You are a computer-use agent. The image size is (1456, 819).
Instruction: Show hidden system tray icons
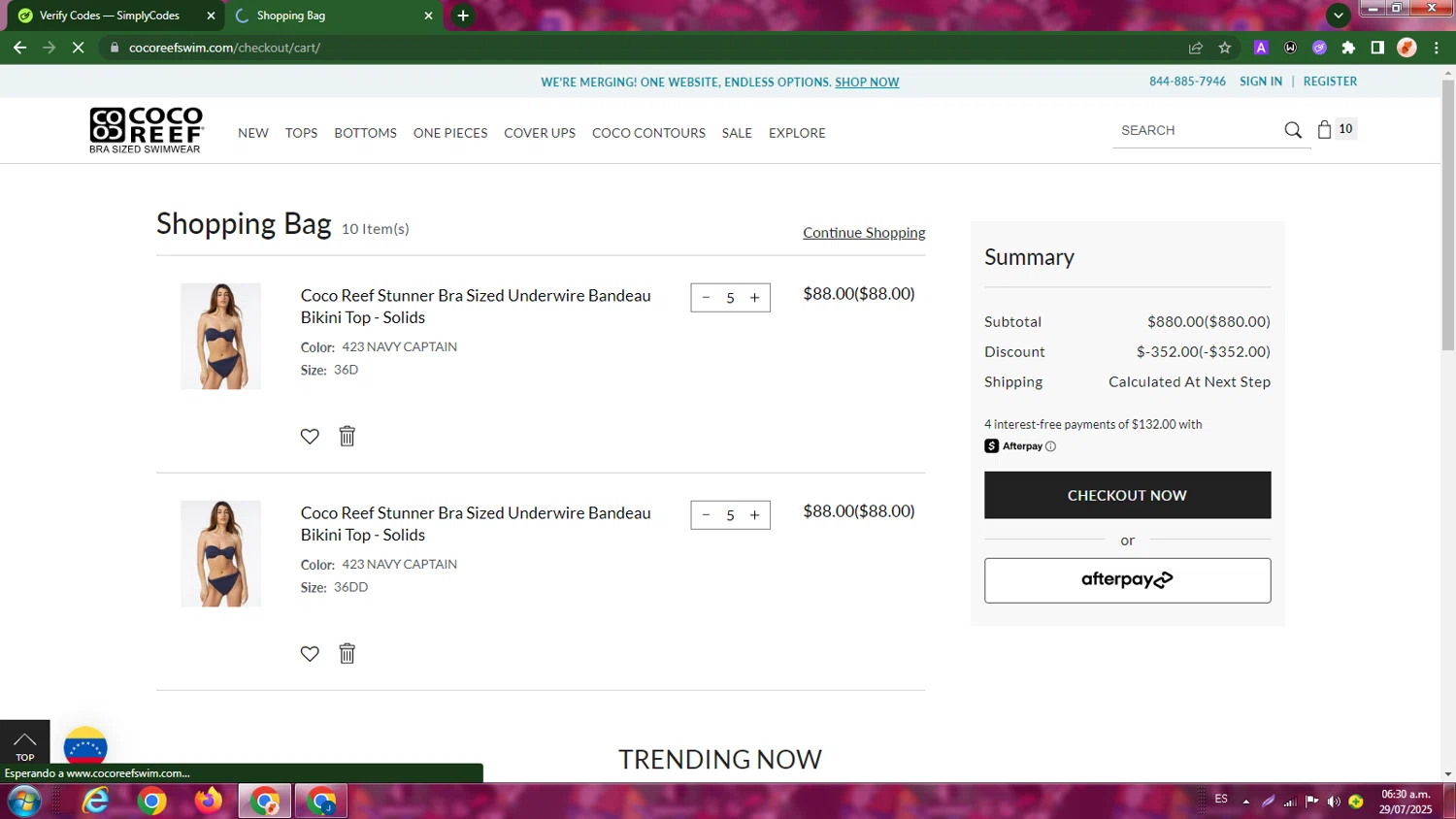(x=1245, y=802)
